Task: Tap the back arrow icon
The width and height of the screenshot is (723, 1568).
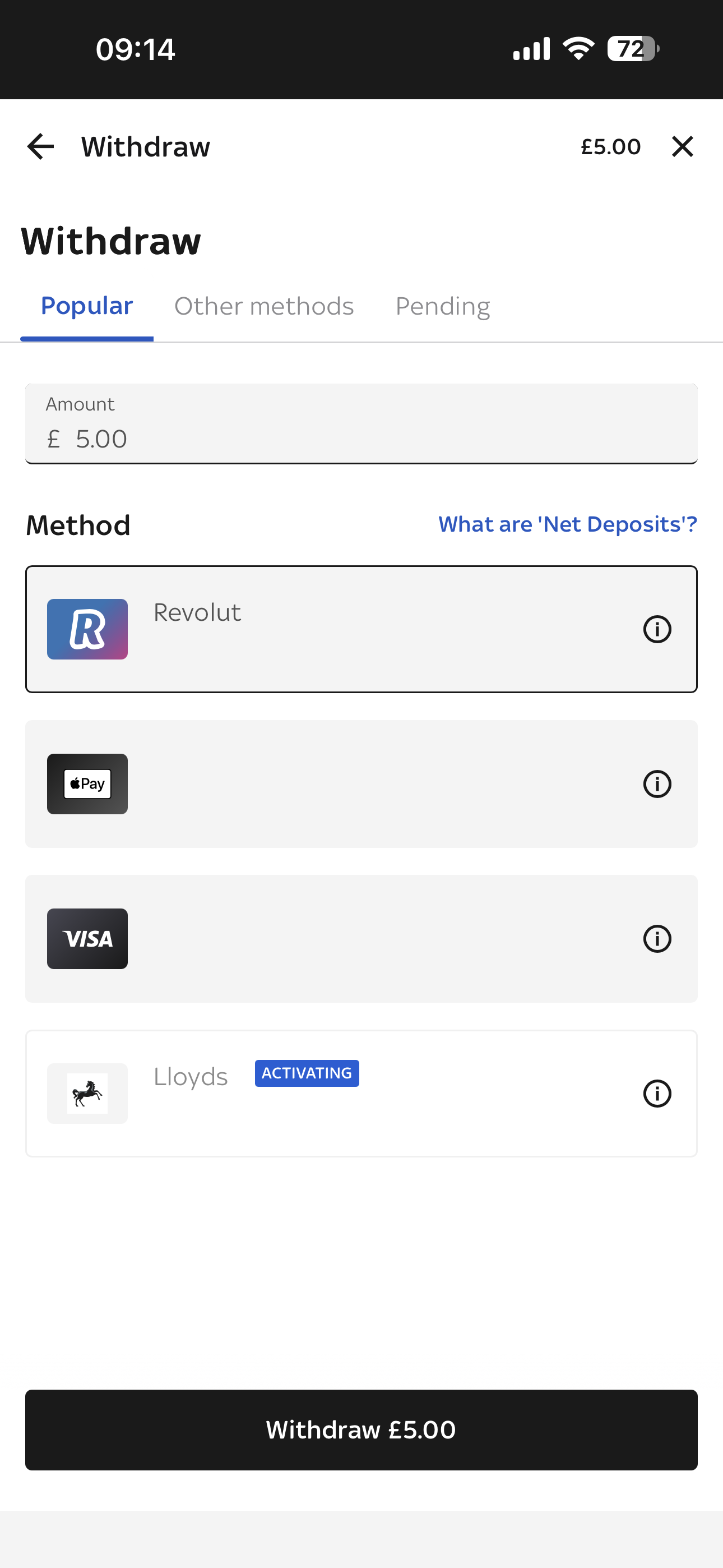Action: click(x=41, y=147)
